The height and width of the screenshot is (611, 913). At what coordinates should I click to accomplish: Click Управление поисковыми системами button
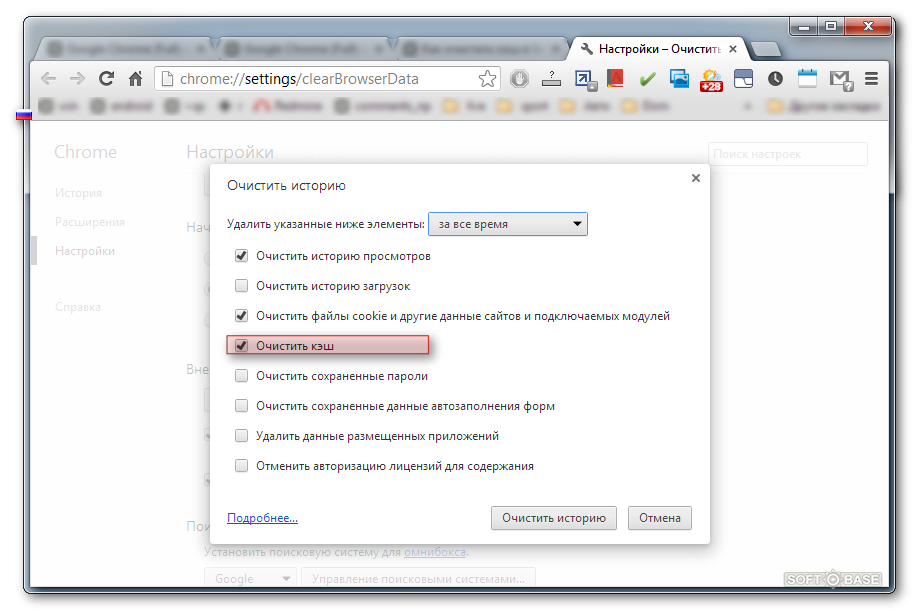pyautogui.click(x=418, y=578)
